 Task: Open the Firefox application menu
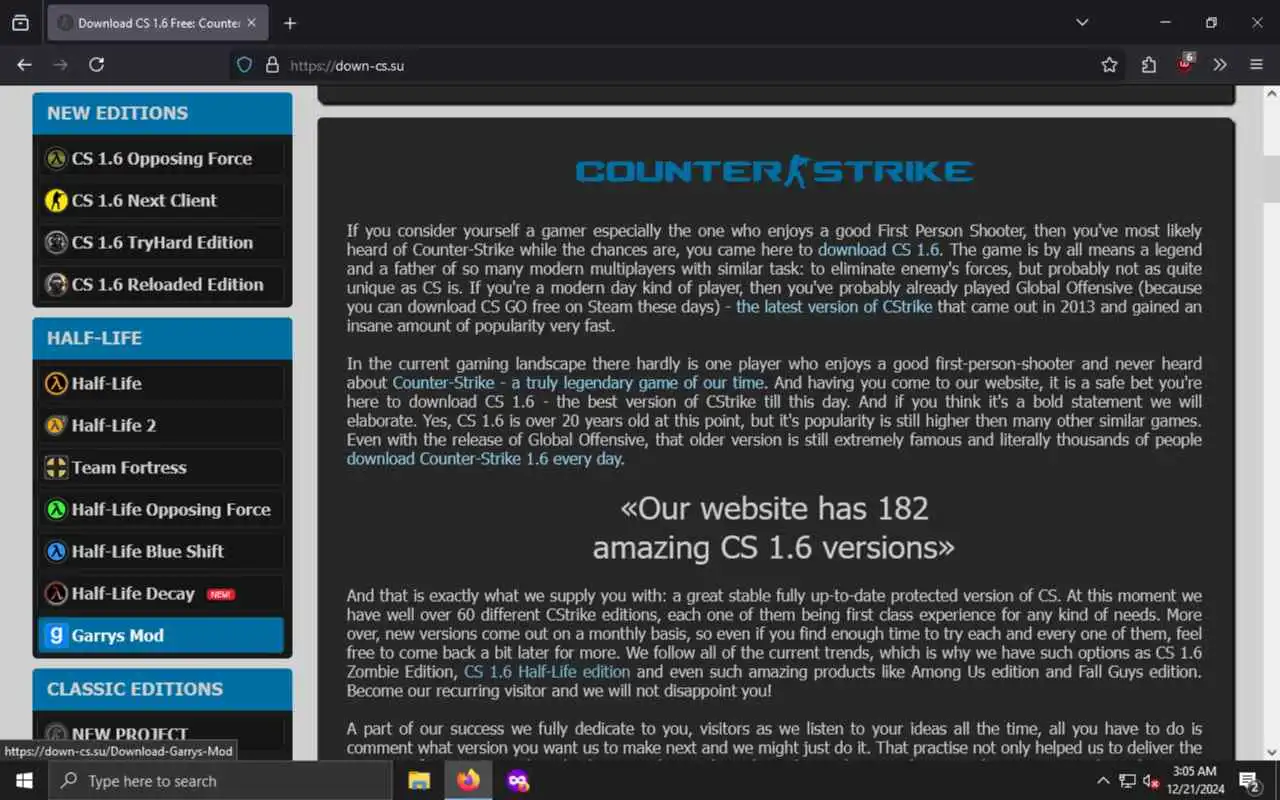[1256, 65]
